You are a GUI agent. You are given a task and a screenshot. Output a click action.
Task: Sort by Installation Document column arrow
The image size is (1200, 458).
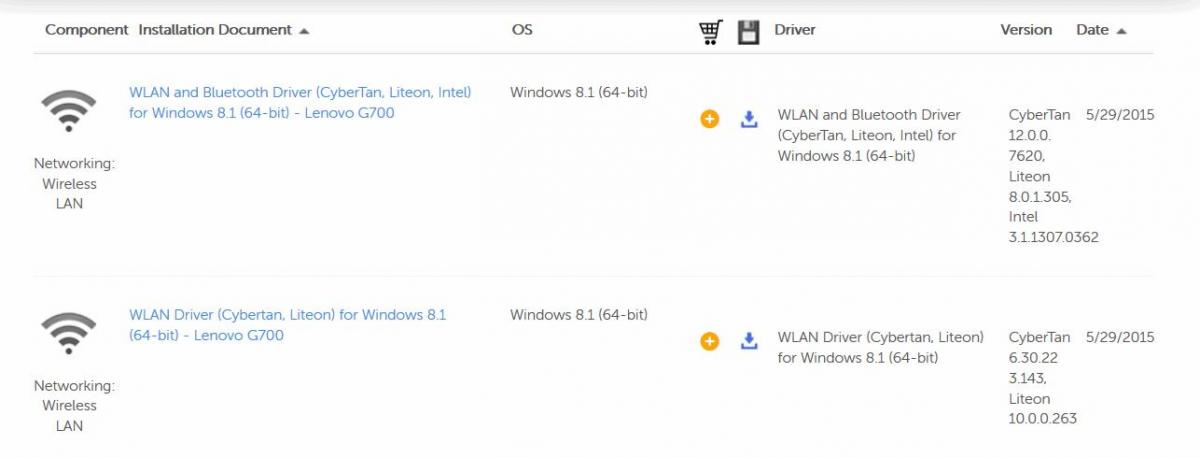[304, 31]
